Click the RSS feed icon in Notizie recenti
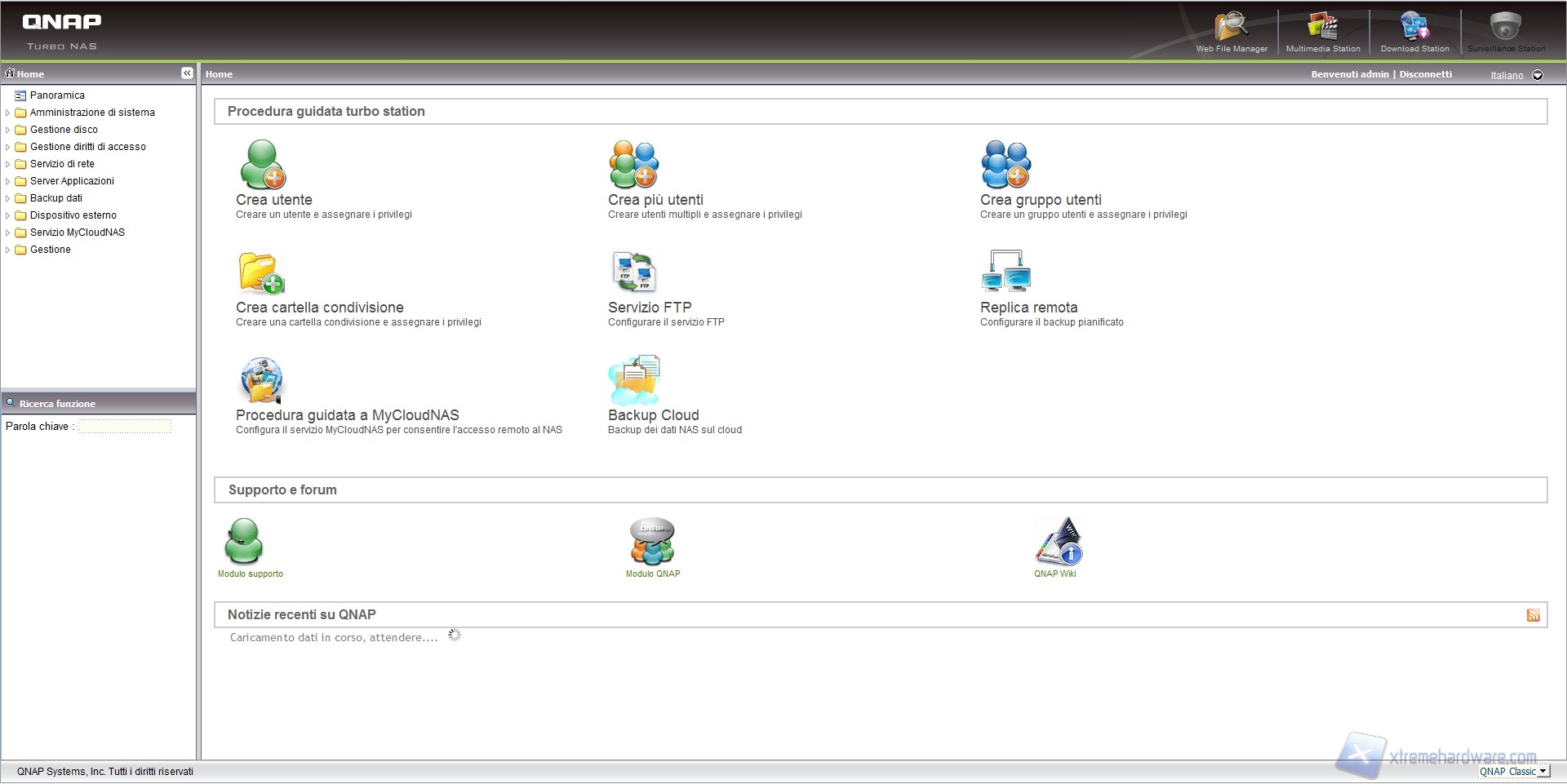This screenshot has width=1567, height=784. pyautogui.click(x=1533, y=615)
